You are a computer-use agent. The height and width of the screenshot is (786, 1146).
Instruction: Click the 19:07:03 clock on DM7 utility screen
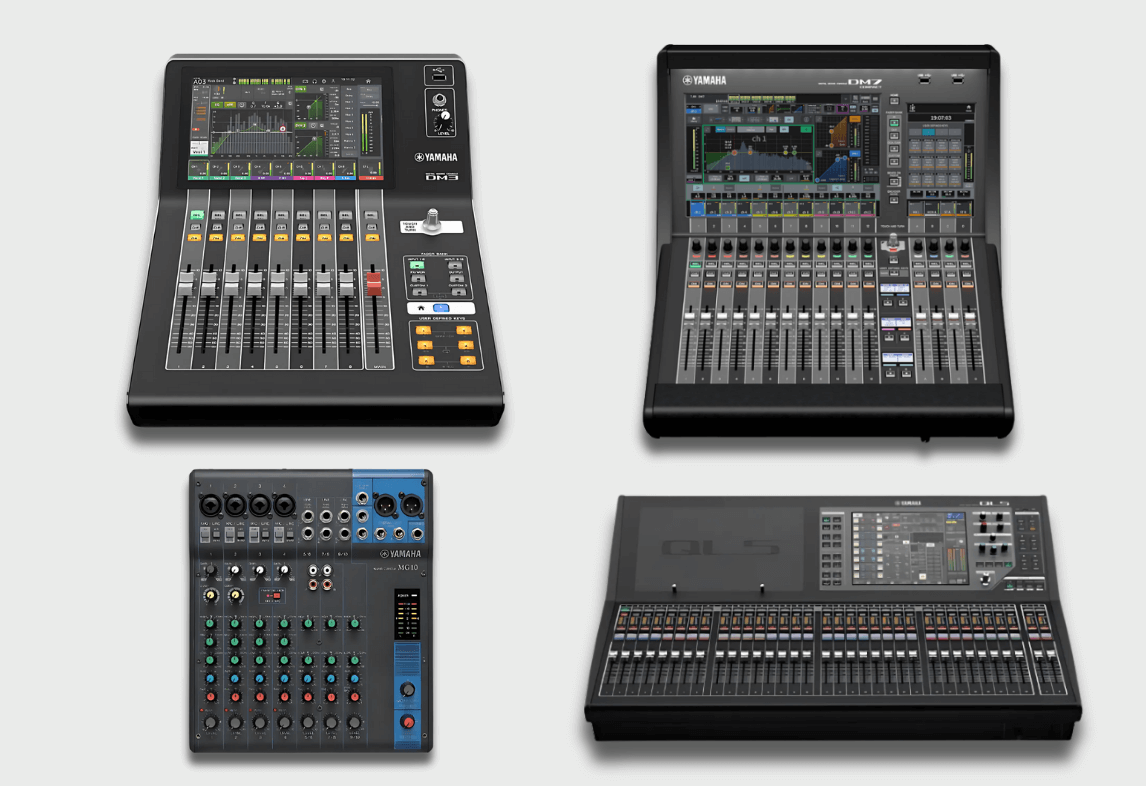tap(941, 117)
